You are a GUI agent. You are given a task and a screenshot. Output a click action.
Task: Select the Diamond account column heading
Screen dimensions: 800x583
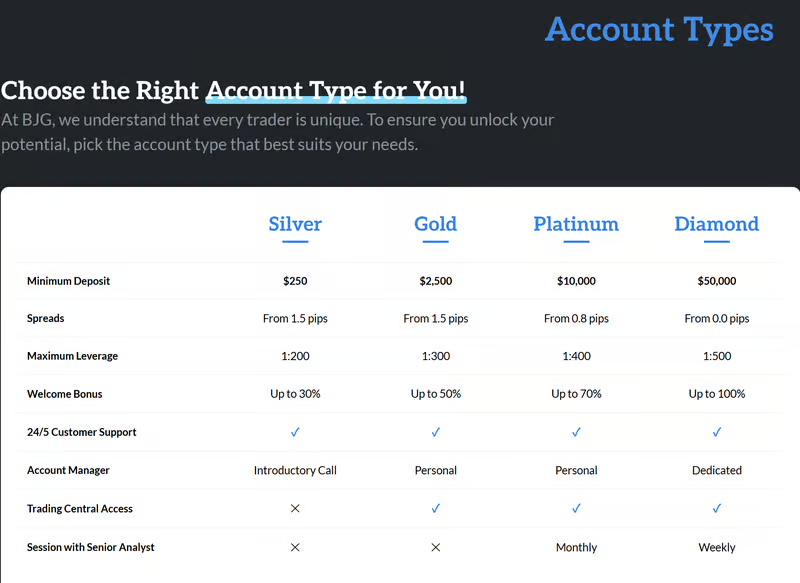pyautogui.click(x=717, y=224)
